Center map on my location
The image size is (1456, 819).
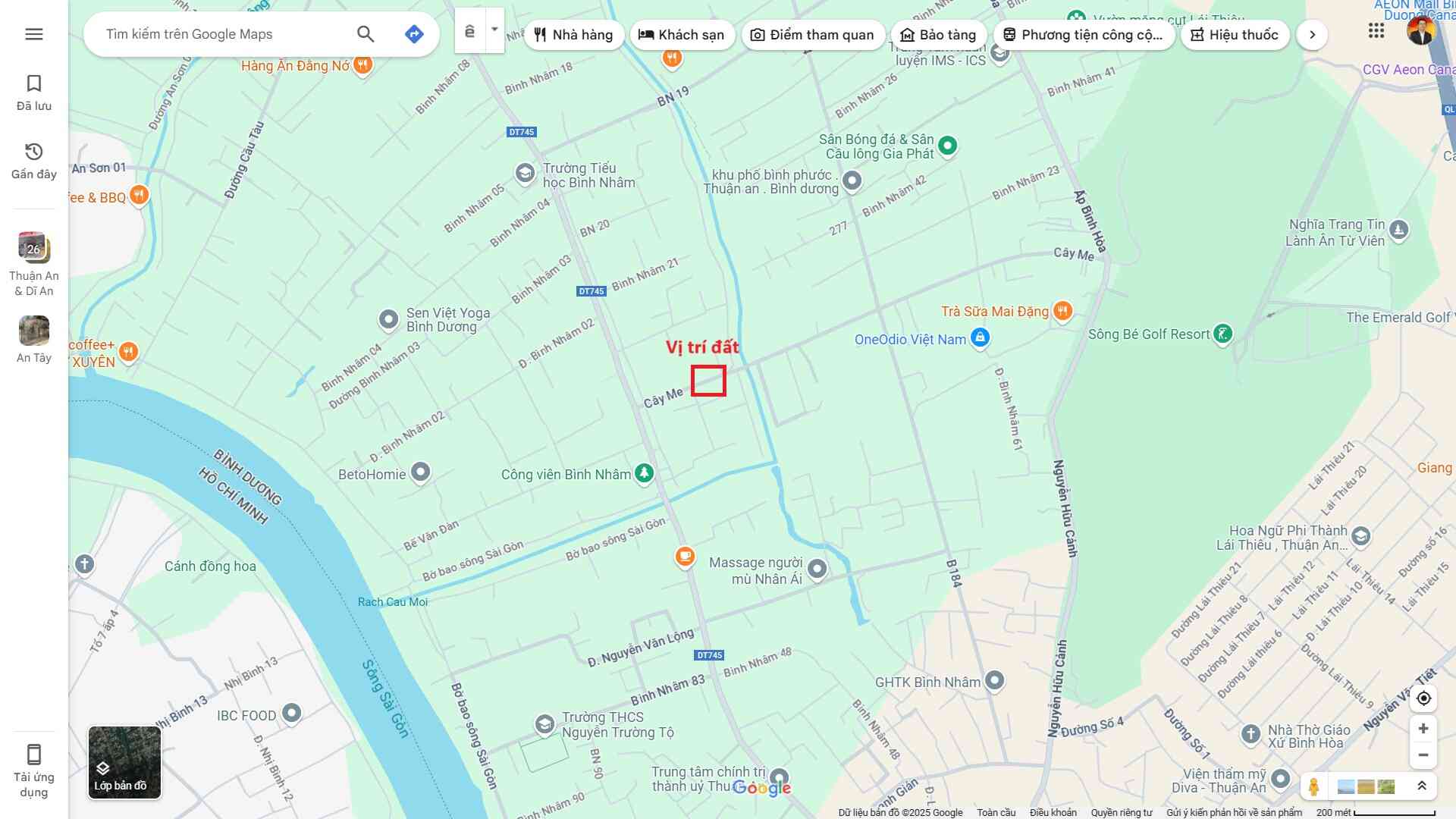point(1423,698)
